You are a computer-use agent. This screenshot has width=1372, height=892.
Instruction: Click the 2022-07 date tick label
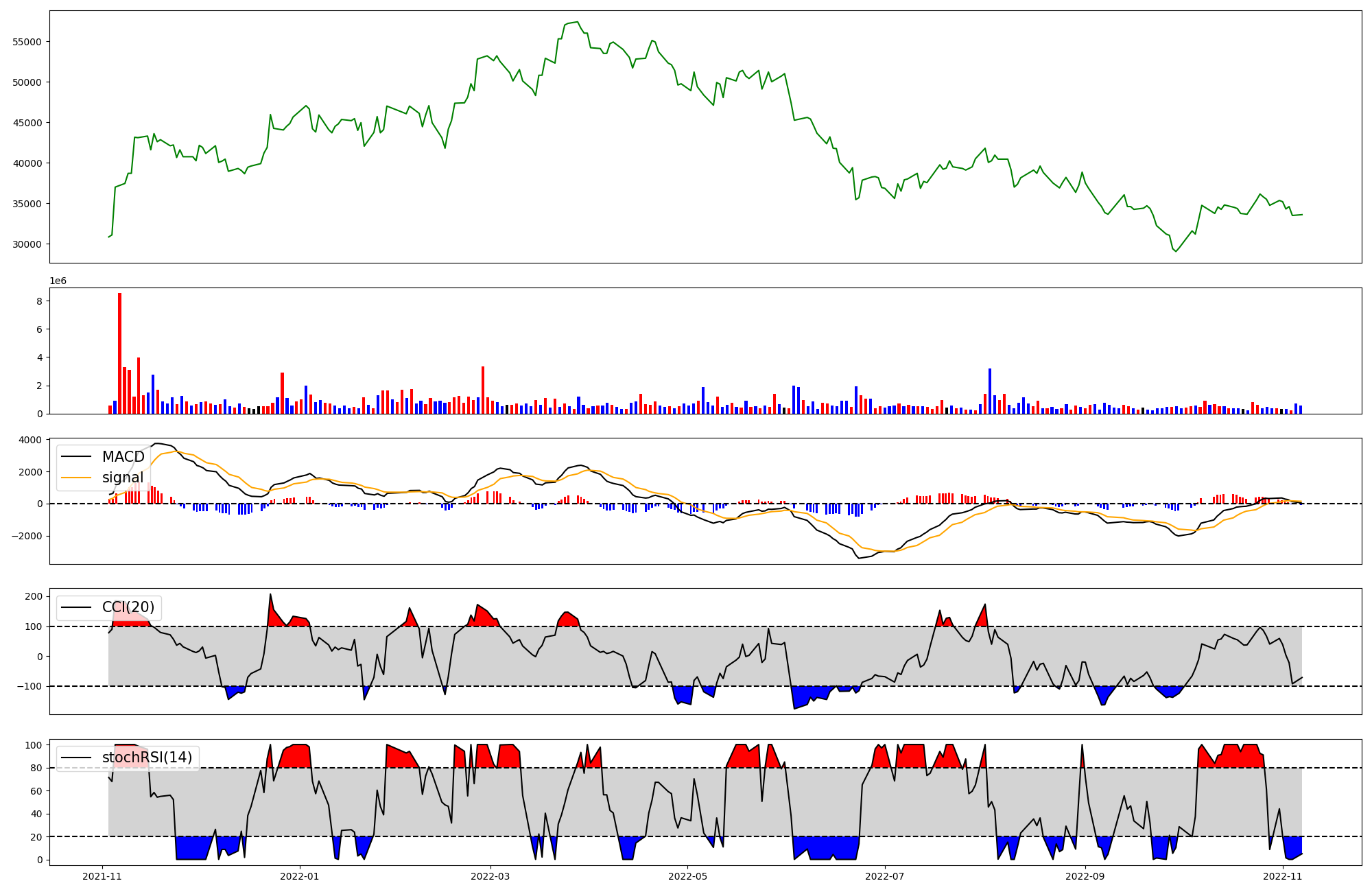tap(885, 876)
